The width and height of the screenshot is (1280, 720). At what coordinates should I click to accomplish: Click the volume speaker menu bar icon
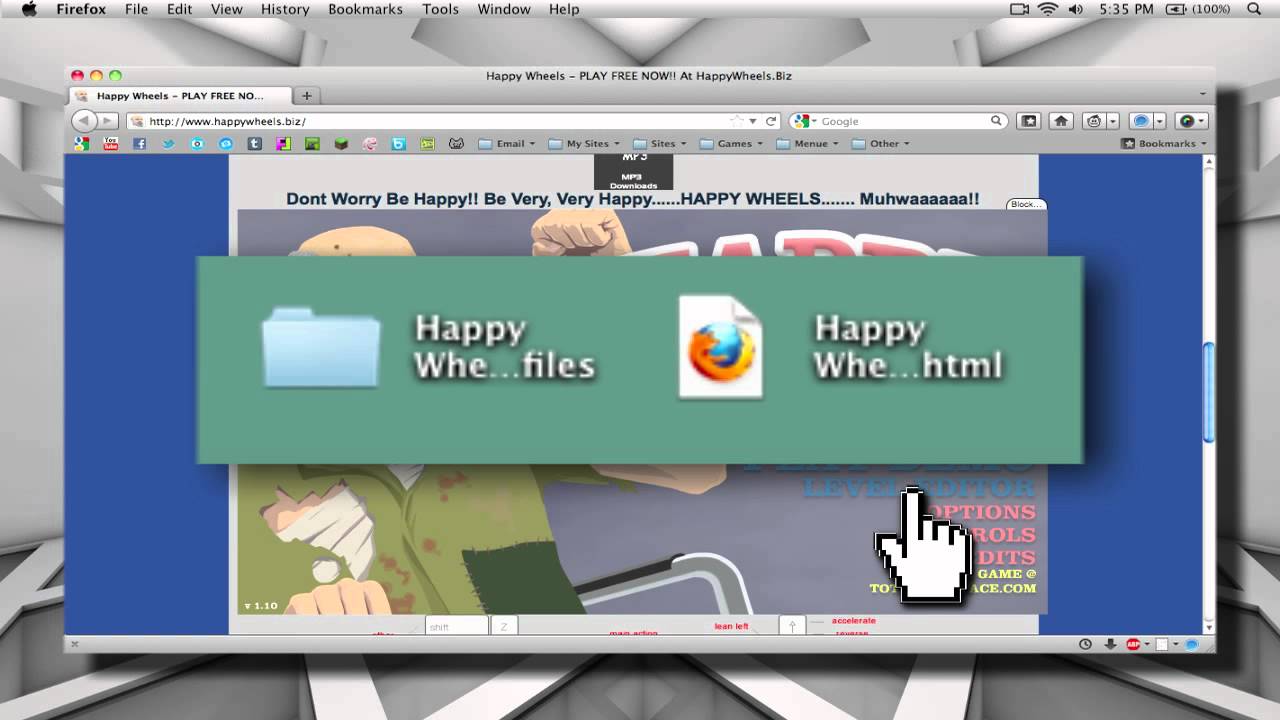click(x=1075, y=9)
